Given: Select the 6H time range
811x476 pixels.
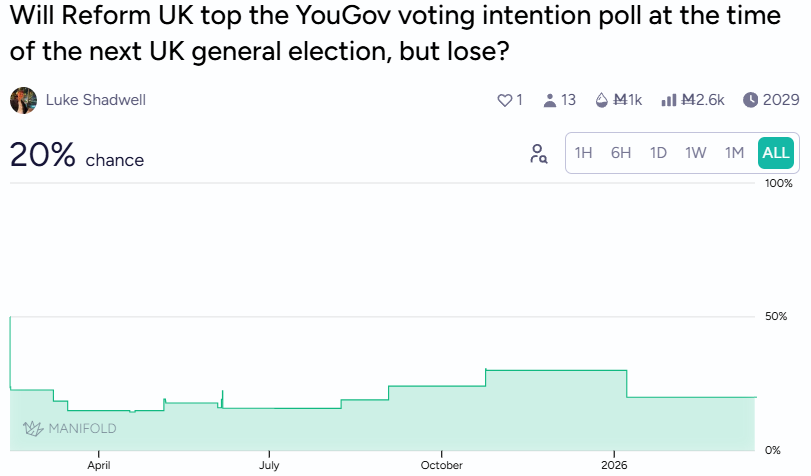Looking at the screenshot, I should (x=621, y=153).
